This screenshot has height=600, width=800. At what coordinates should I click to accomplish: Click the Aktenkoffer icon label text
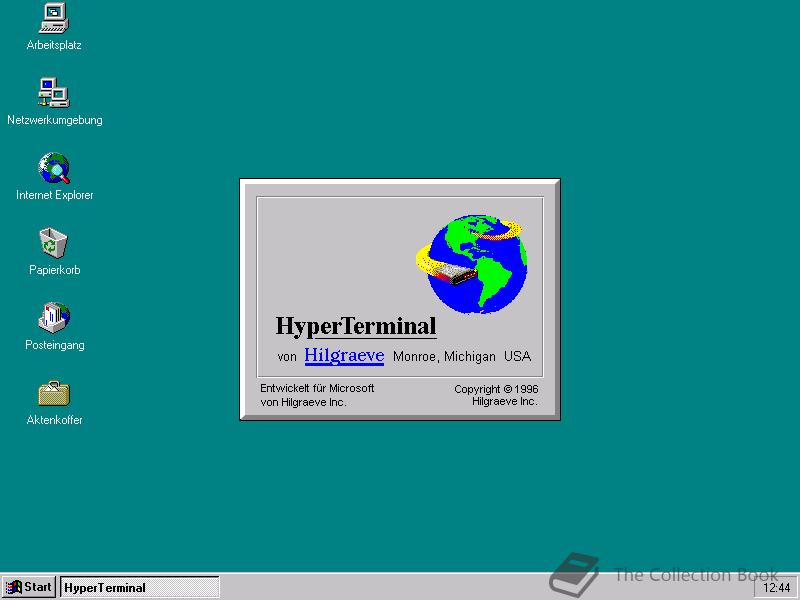55,420
